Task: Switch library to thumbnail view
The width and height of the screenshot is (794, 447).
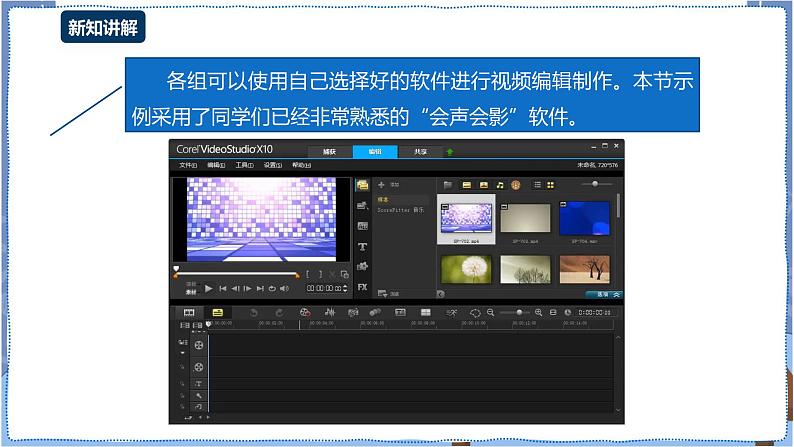Action: tap(550, 185)
